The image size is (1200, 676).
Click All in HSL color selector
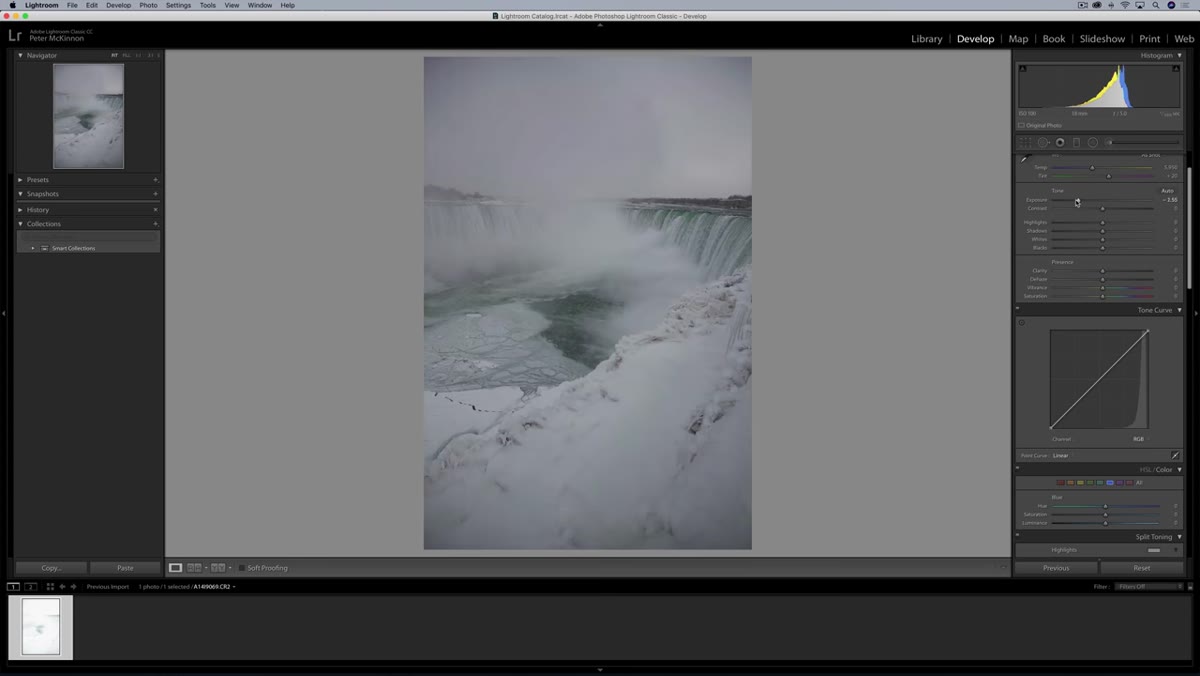[x=1138, y=483]
